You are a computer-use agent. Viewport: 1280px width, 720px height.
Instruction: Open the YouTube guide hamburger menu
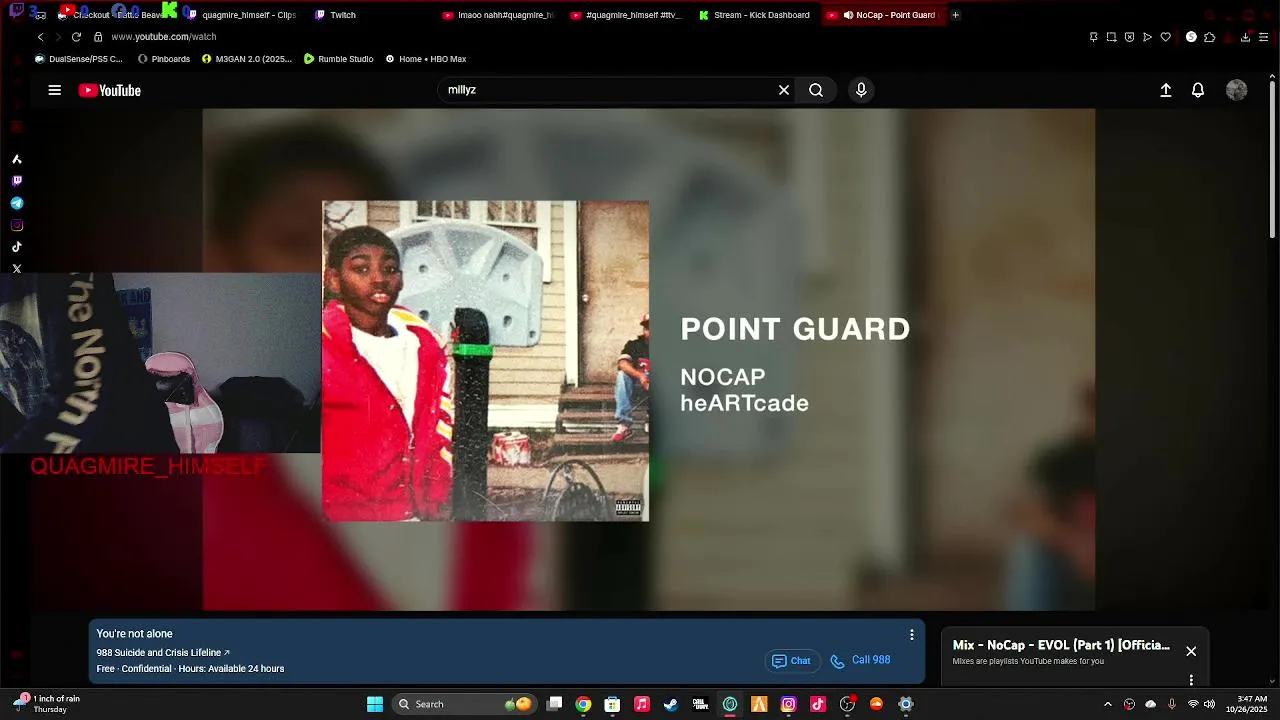point(55,90)
